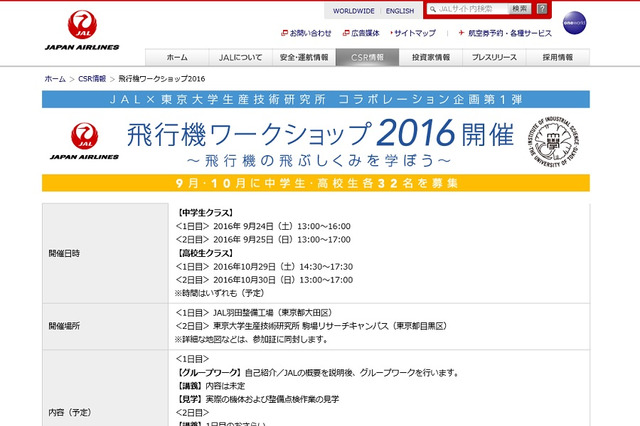Click the 開催日時 row header
This screenshot has width=640, height=426.
tap(105, 253)
